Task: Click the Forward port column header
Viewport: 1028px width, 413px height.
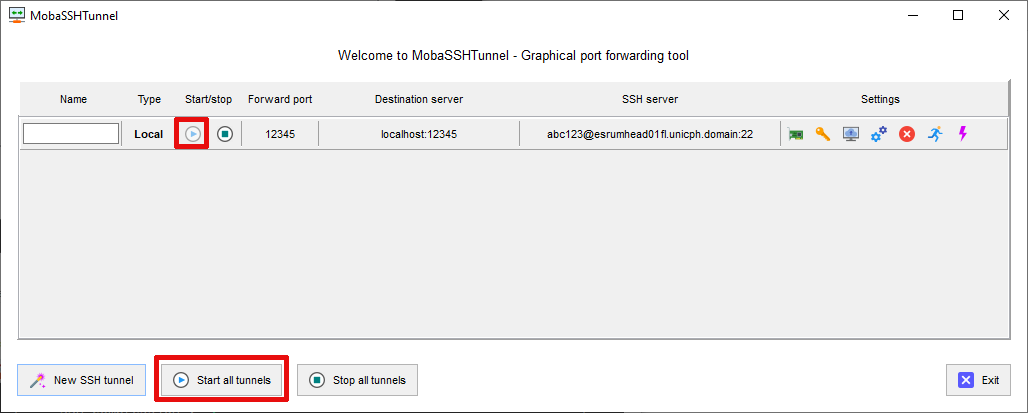Action: tap(280, 100)
